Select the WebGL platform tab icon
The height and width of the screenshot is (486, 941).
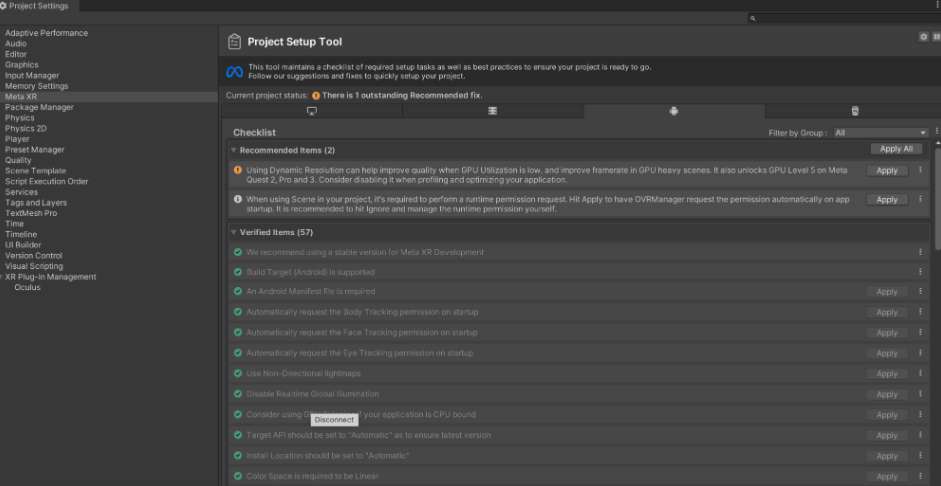click(854, 111)
